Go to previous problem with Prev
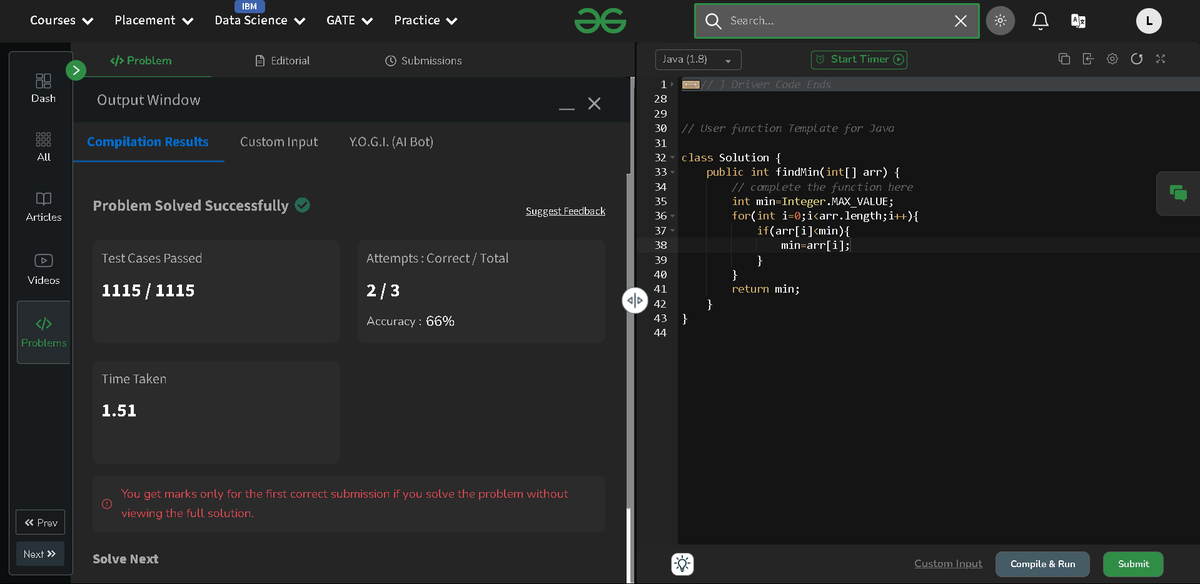This screenshot has width=1200, height=584. pos(41,523)
